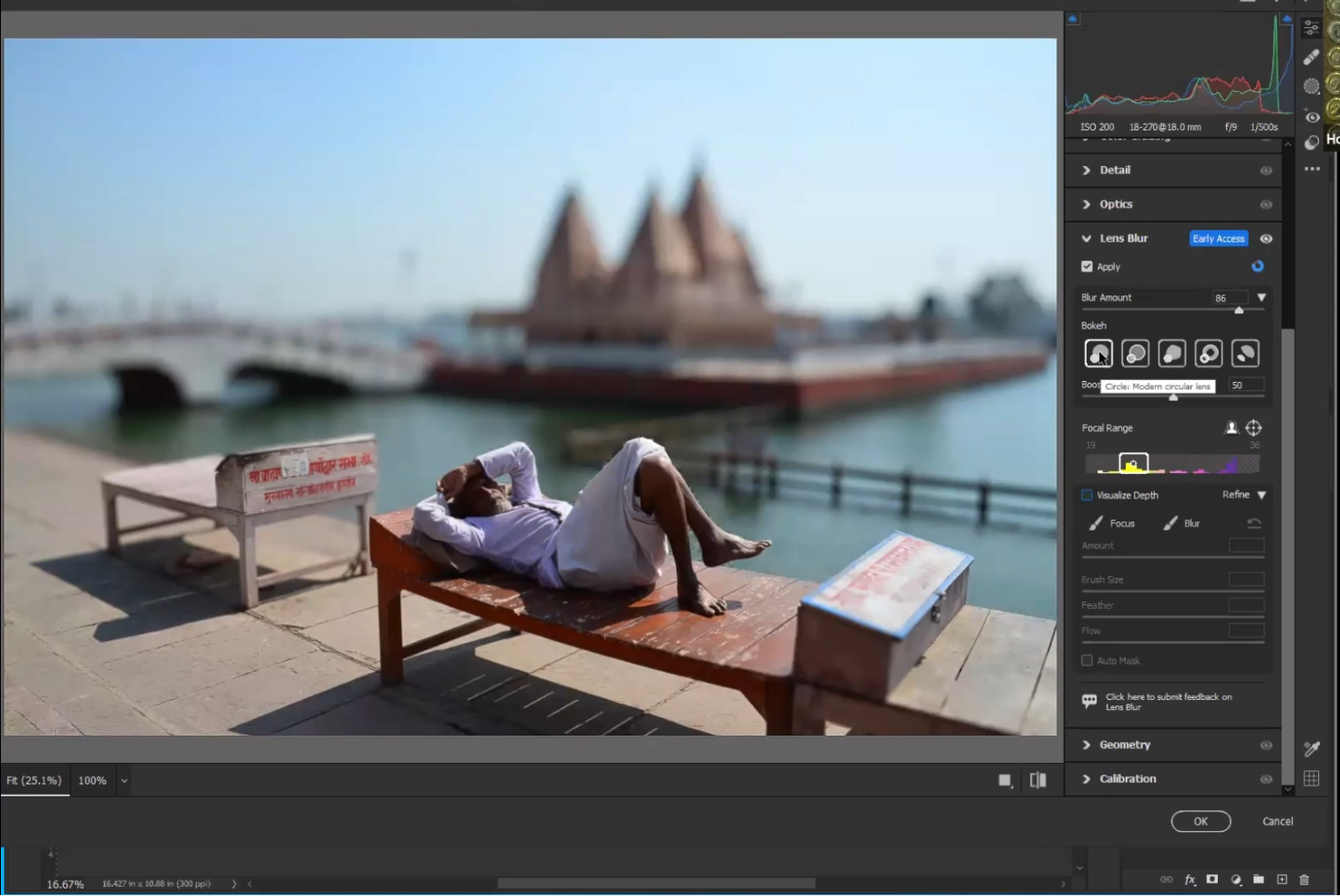Toggle the before/after split view icon
The width and height of the screenshot is (1340, 896).
coord(1037,780)
